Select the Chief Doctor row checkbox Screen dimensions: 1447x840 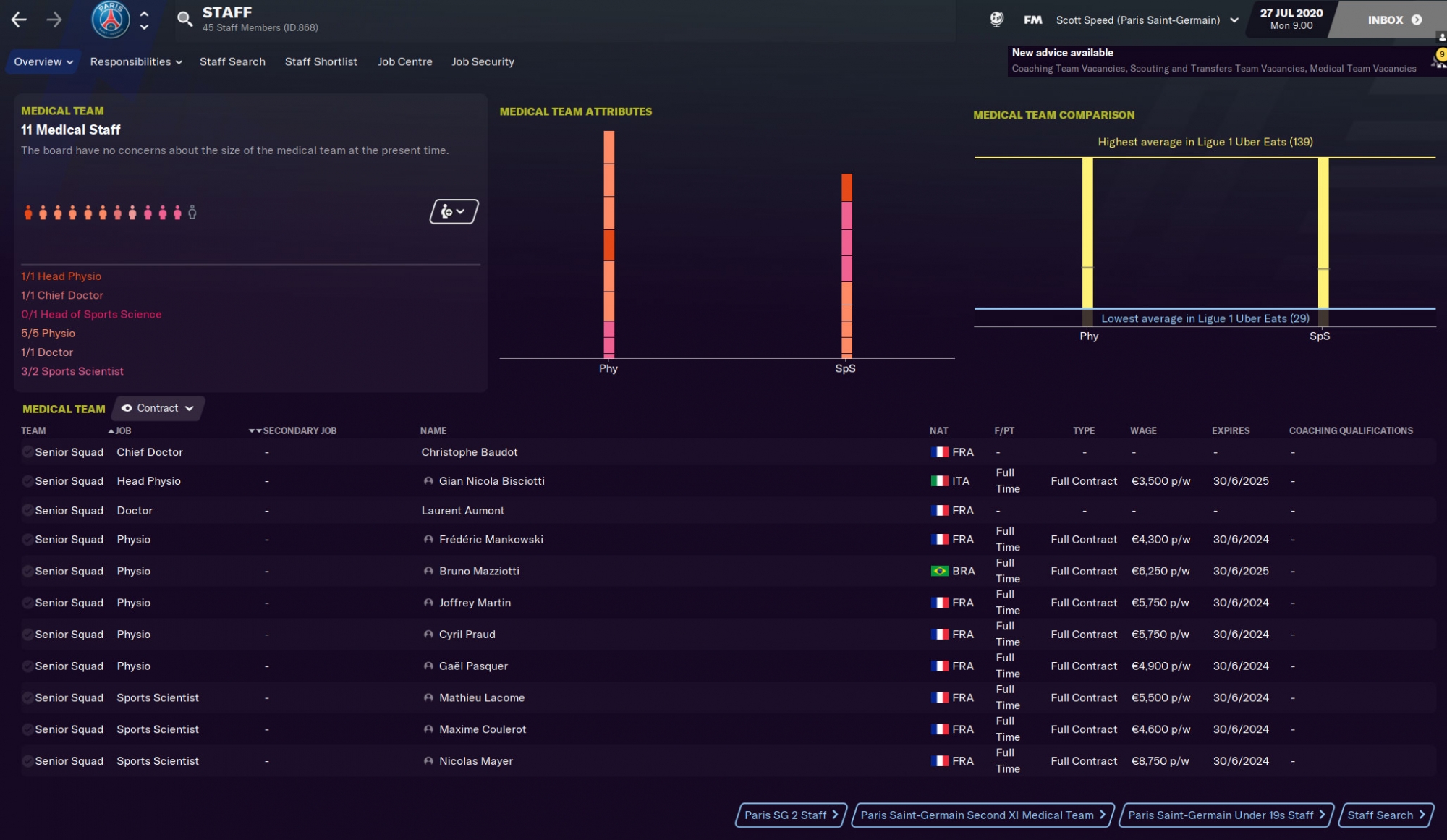pyautogui.click(x=27, y=452)
